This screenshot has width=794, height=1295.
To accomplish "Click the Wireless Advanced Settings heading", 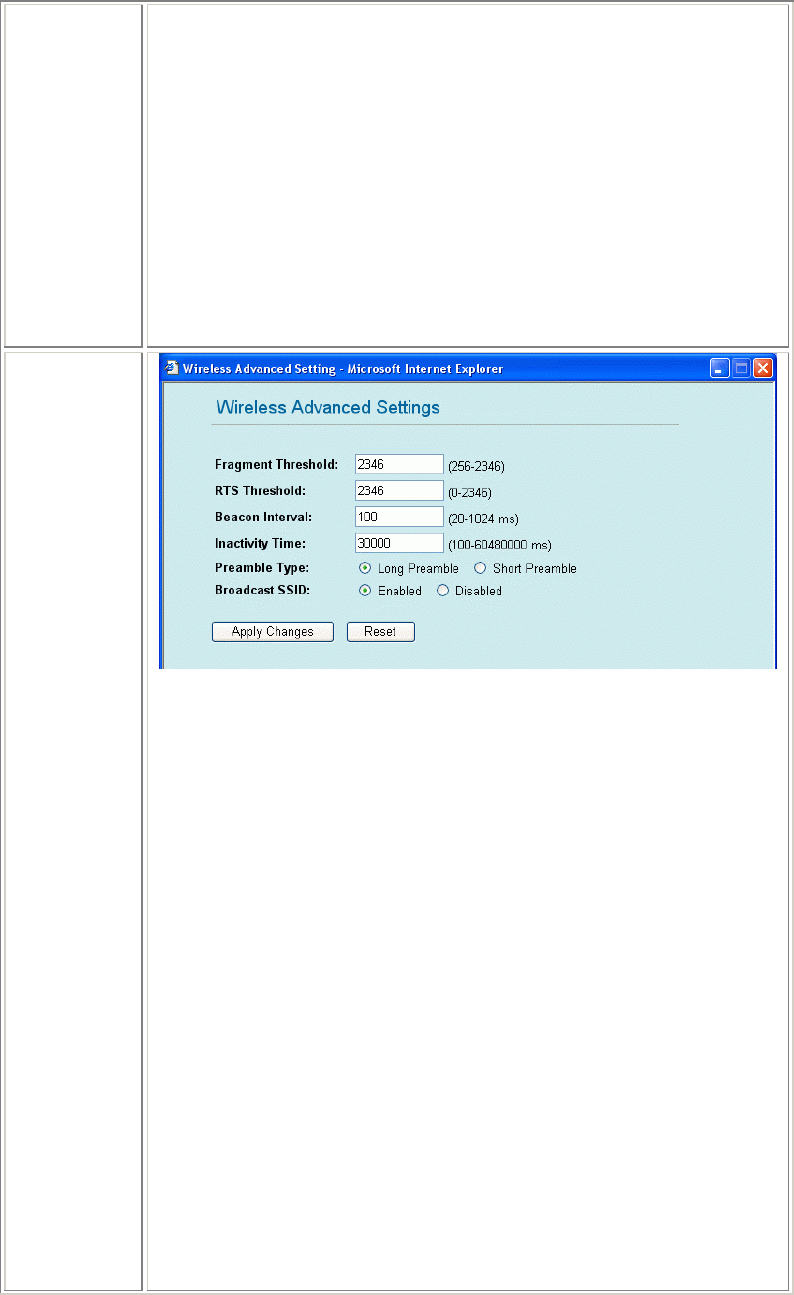I will [328, 408].
